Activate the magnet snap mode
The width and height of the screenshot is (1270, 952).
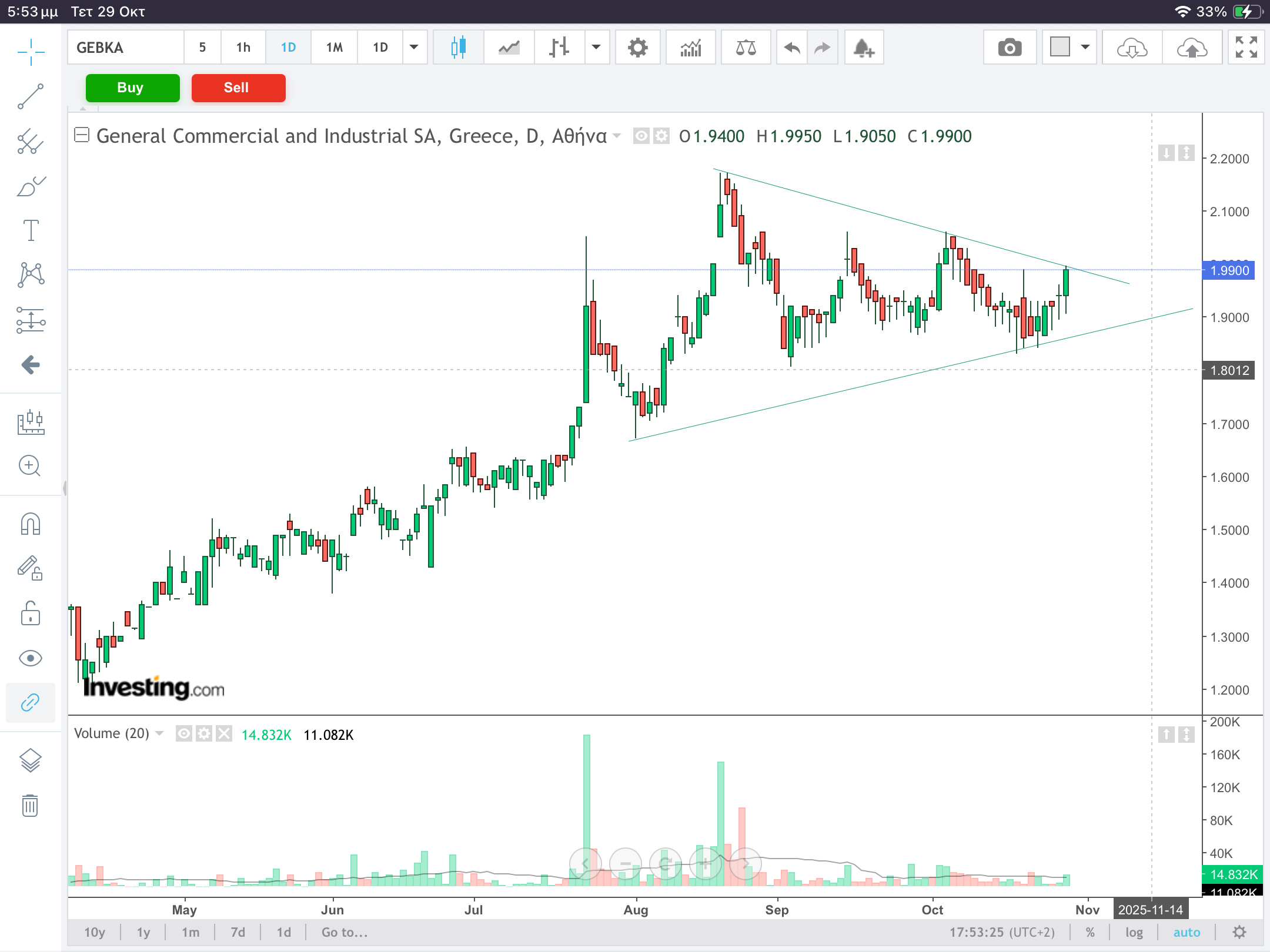(31, 523)
